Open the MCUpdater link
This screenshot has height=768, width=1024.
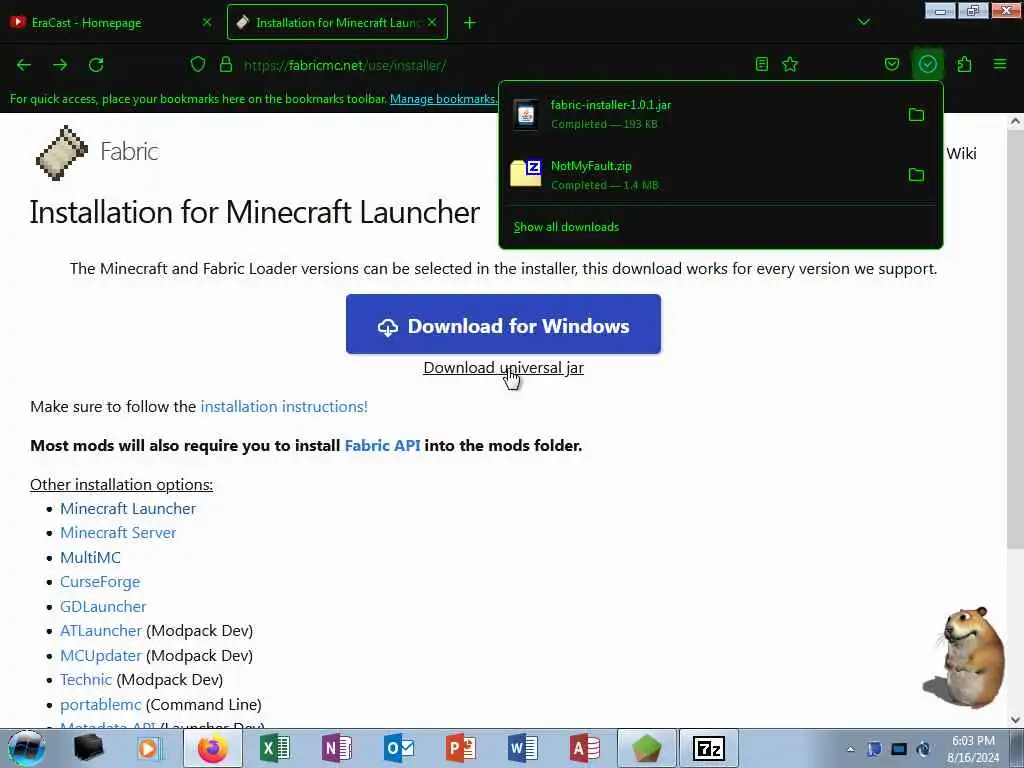point(101,655)
